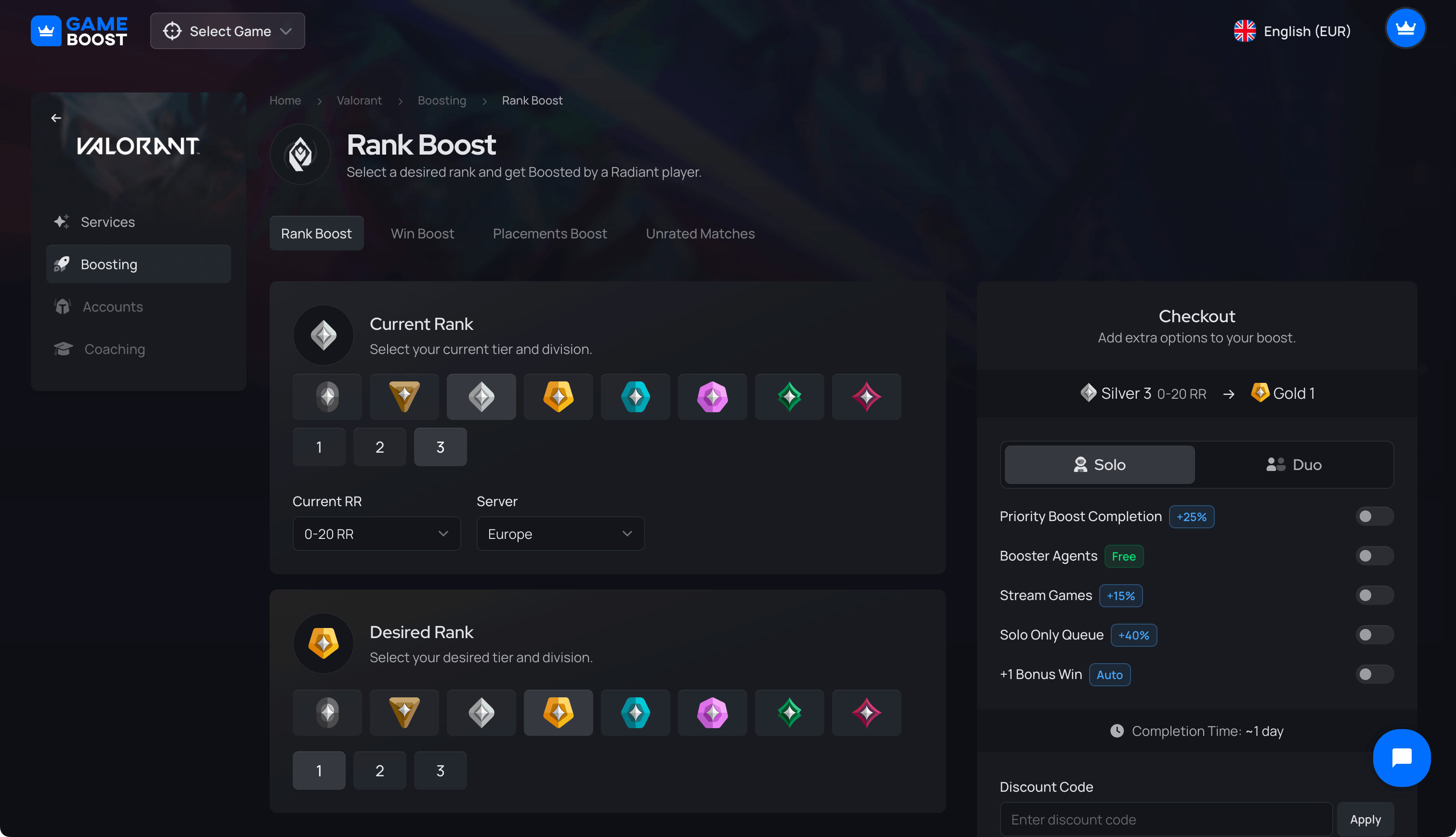The height and width of the screenshot is (837, 1456).
Task: Open the Current RR dropdown
Action: pyautogui.click(x=377, y=534)
